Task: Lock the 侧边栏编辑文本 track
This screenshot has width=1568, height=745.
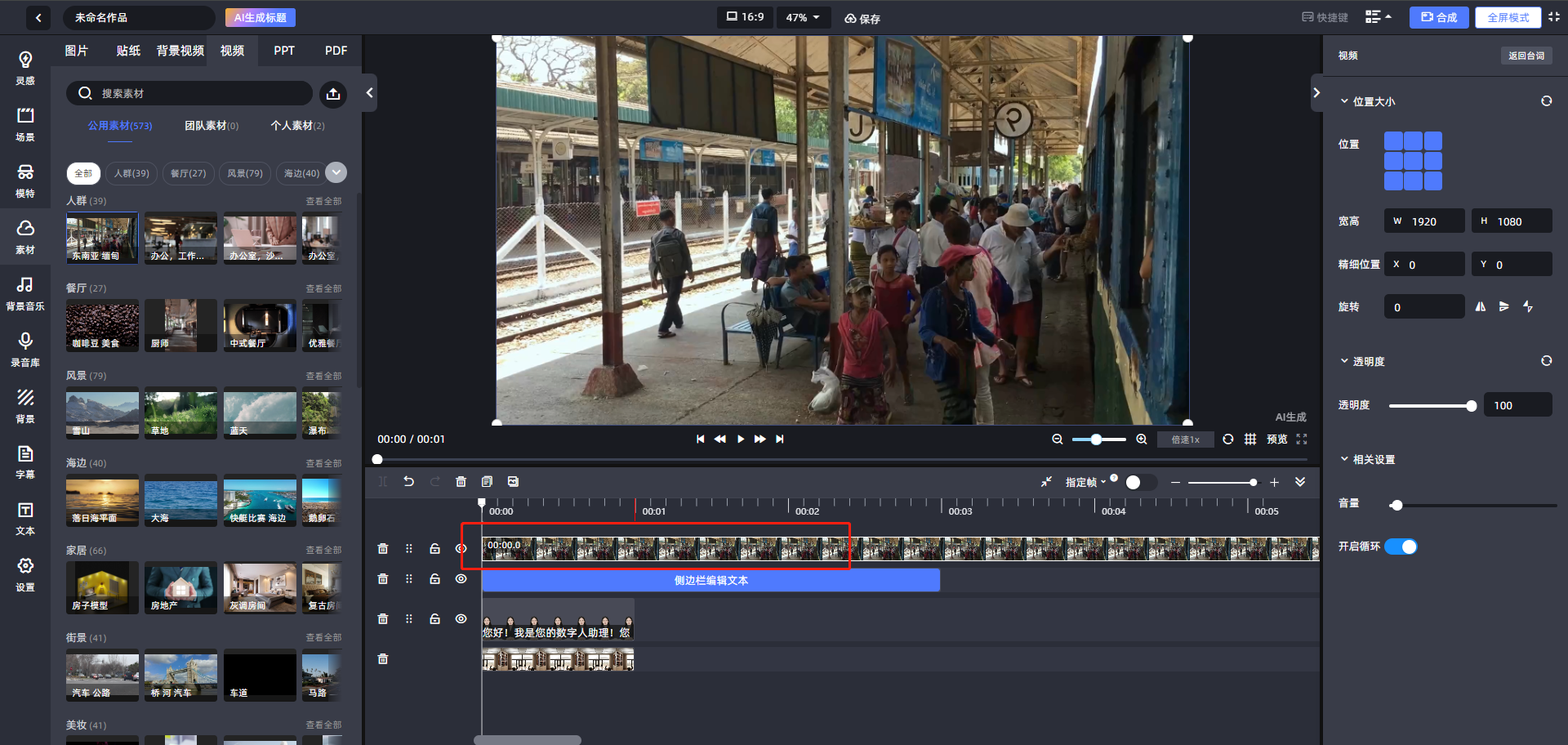Action: pos(435,579)
